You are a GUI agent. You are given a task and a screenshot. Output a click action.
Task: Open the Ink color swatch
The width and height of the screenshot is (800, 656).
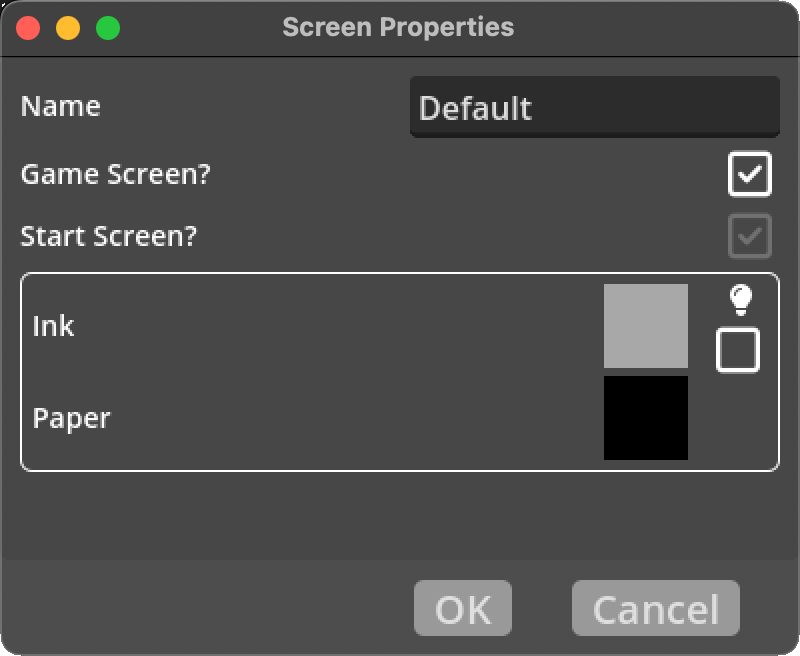click(x=646, y=326)
